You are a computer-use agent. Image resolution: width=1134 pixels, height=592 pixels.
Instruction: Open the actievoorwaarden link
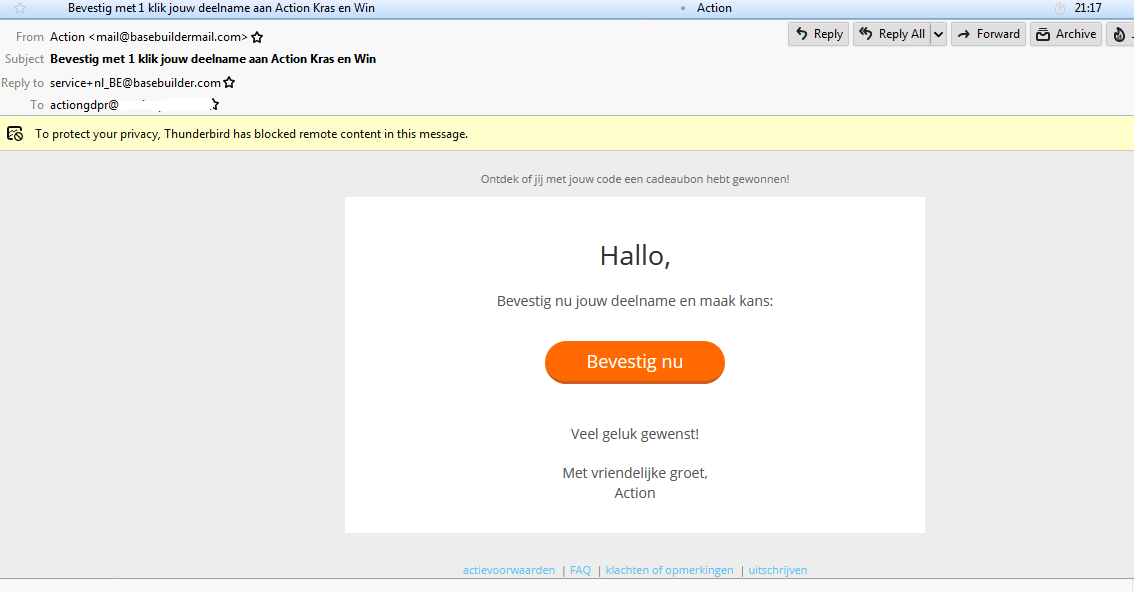tap(509, 570)
